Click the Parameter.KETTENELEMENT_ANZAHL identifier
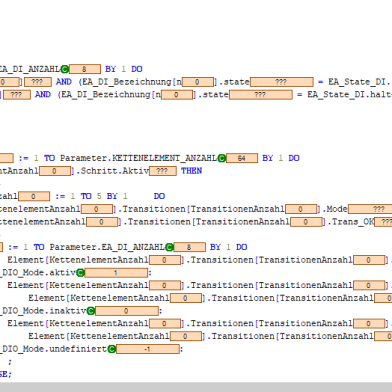Viewport: 392px width, 392px height. tap(138, 158)
